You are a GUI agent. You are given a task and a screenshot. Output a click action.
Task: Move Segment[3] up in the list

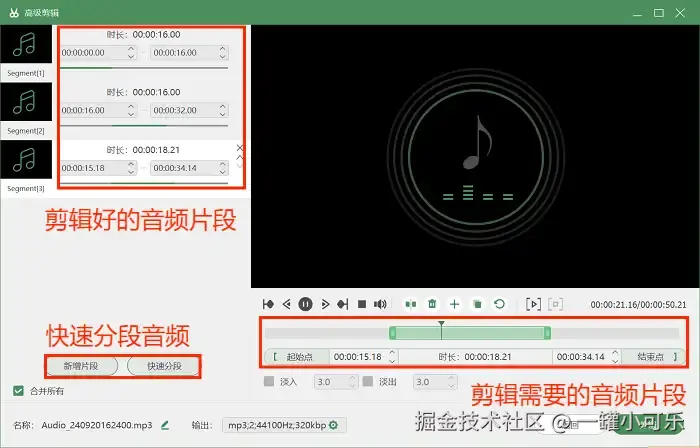point(240,158)
